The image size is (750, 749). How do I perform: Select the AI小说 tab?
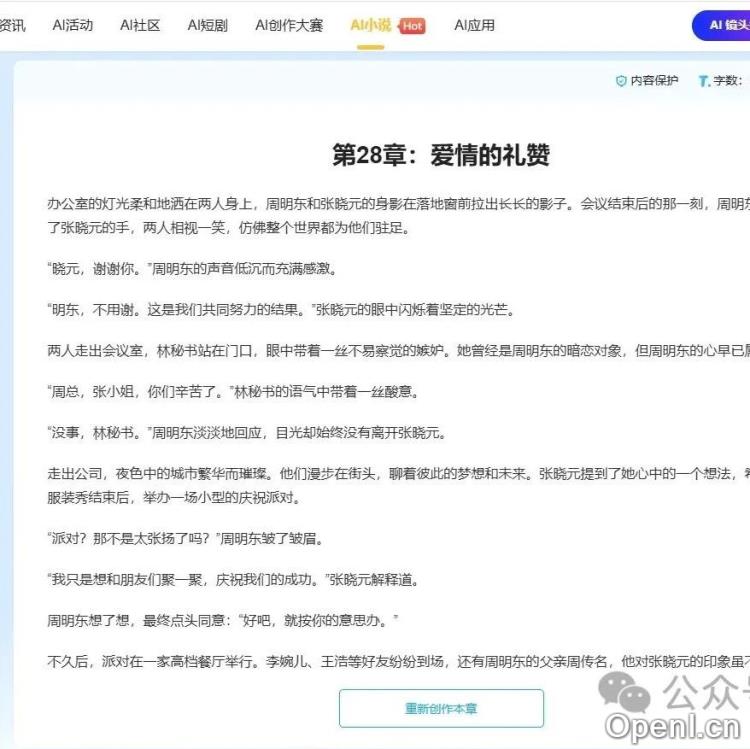pyautogui.click(x=371, y=25)
